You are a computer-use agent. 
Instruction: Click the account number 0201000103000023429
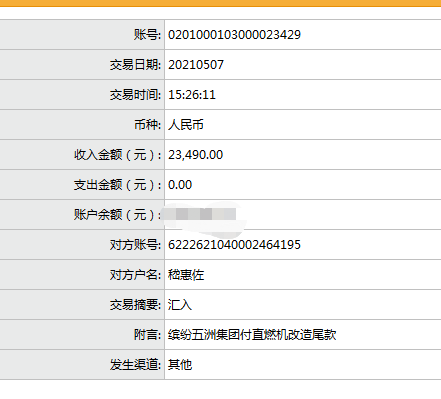point(234,35)
